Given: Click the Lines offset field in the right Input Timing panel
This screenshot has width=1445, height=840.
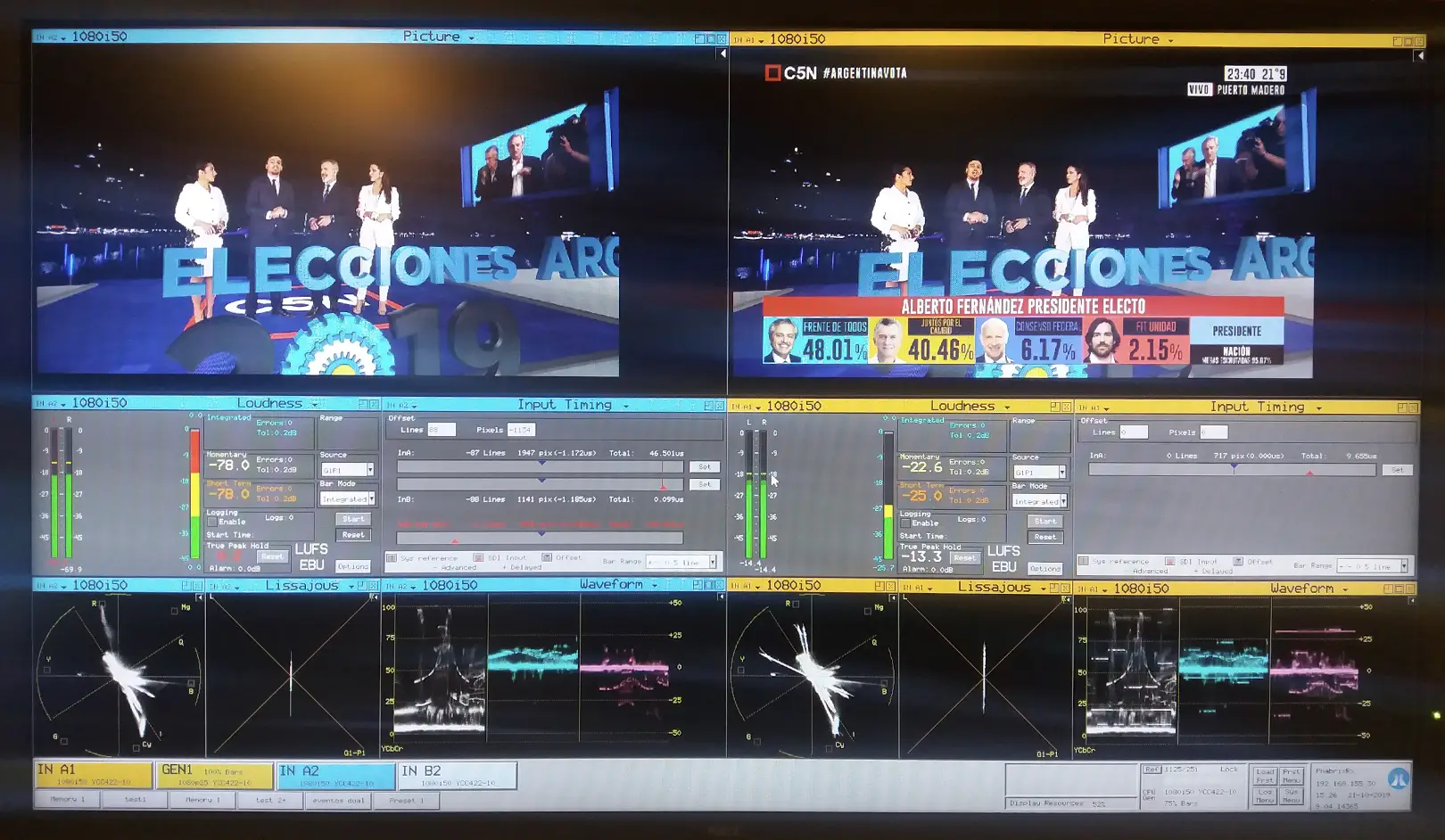Looking at the screenshot, I should point(1134,432).
